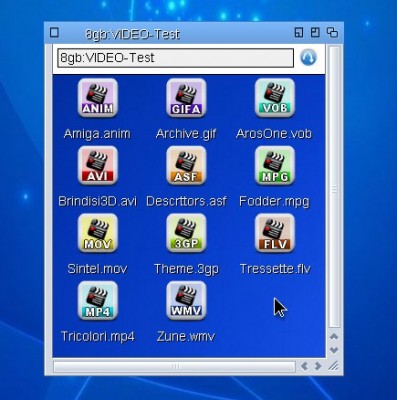Click the Descrittors.asf file icon

click(186, 165)
